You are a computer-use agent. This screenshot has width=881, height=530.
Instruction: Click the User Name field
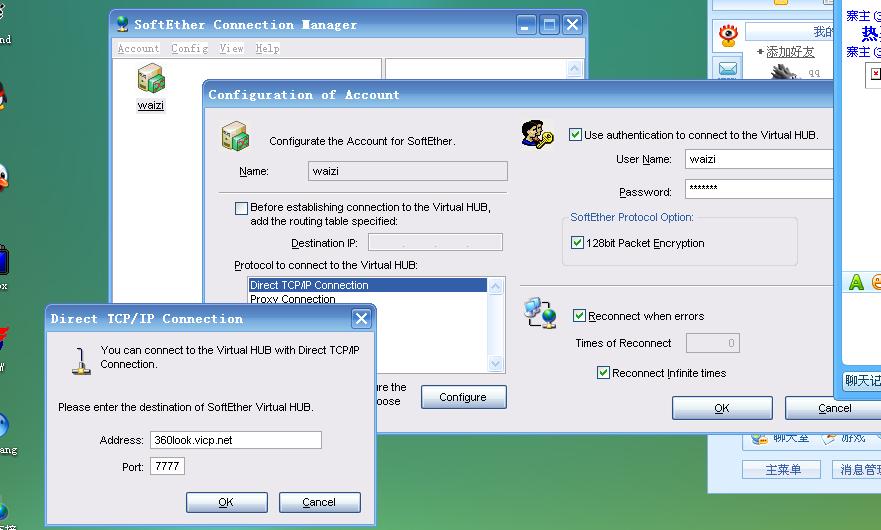click(x=759, y=159)
